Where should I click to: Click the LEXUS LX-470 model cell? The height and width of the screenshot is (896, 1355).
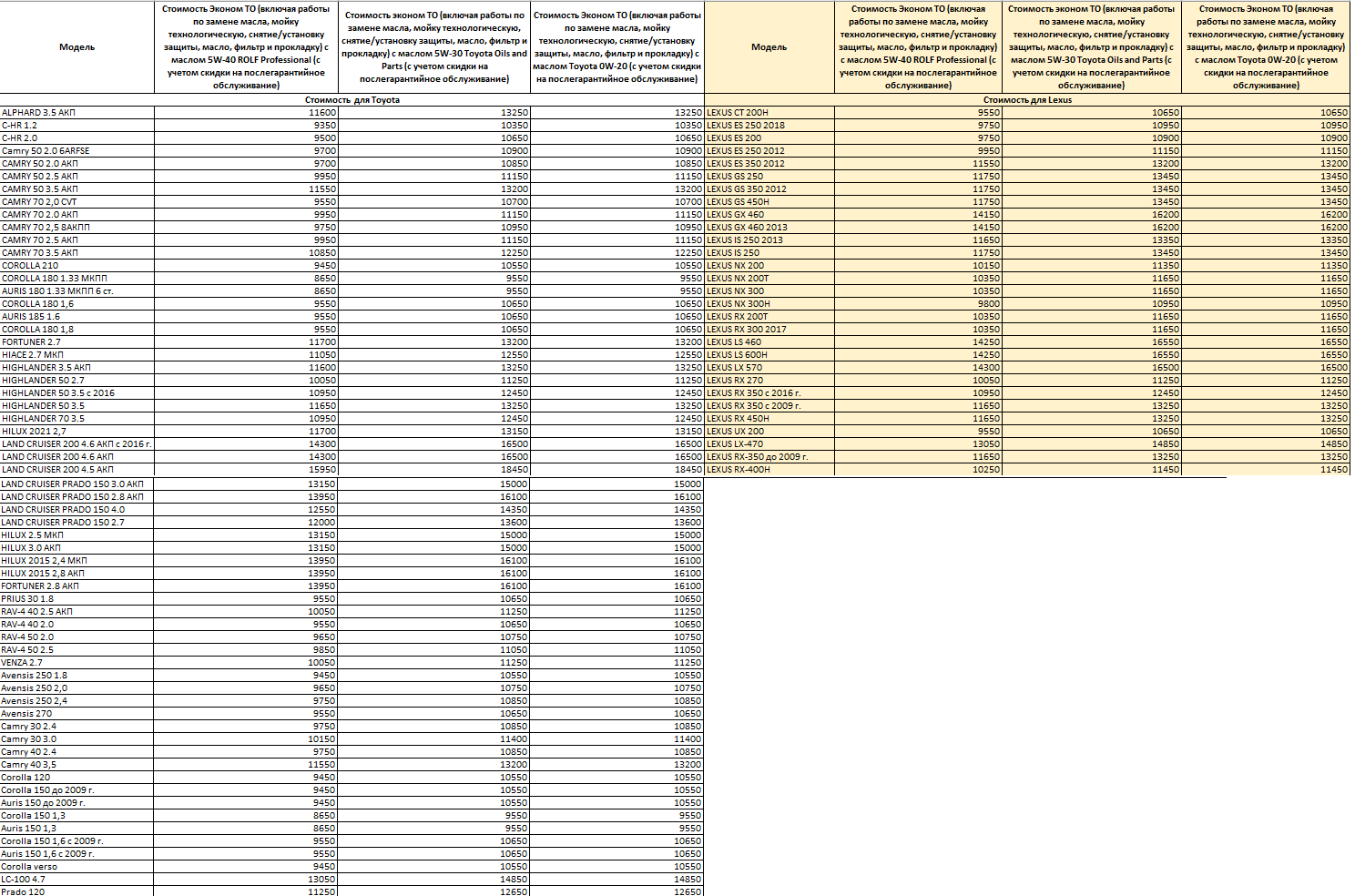click(769, 444)
